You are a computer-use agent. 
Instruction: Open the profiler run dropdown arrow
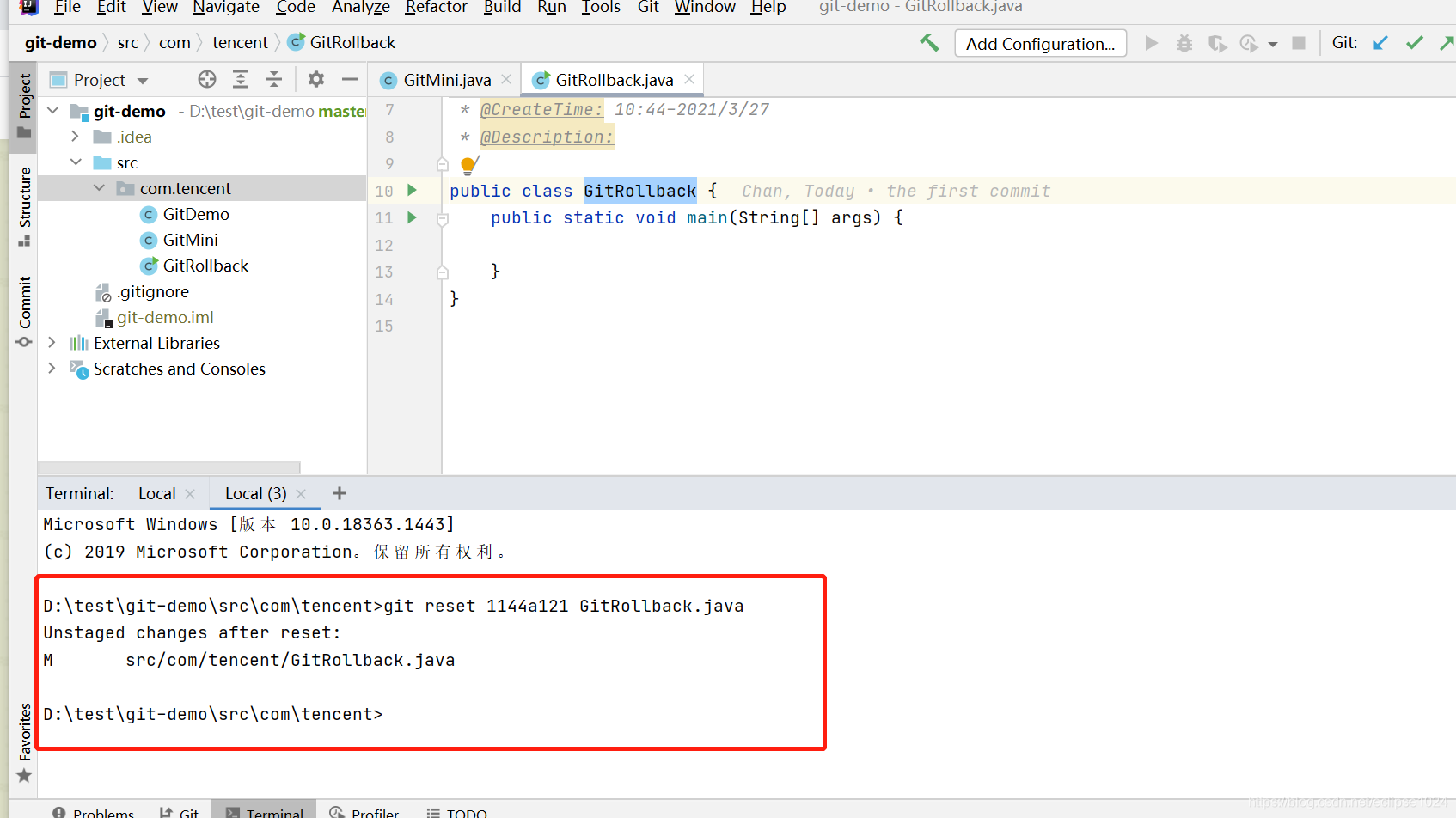tap(1273, 44)
